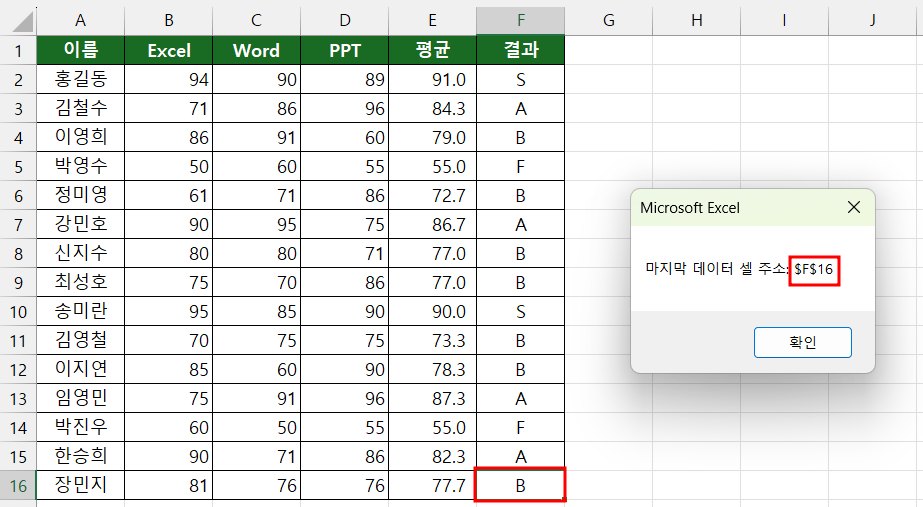The image size is (923, 507).
Task: Select the cell with name 홍길동
Action: (81, 79)
